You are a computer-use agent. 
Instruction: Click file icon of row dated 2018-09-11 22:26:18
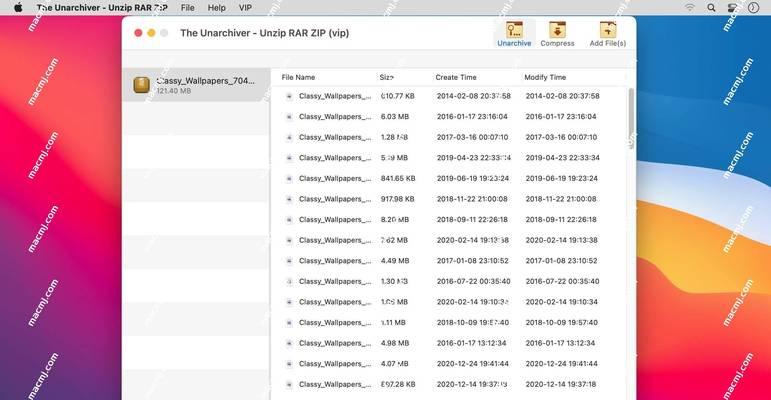pyautogui.click(x=289, y=219)
